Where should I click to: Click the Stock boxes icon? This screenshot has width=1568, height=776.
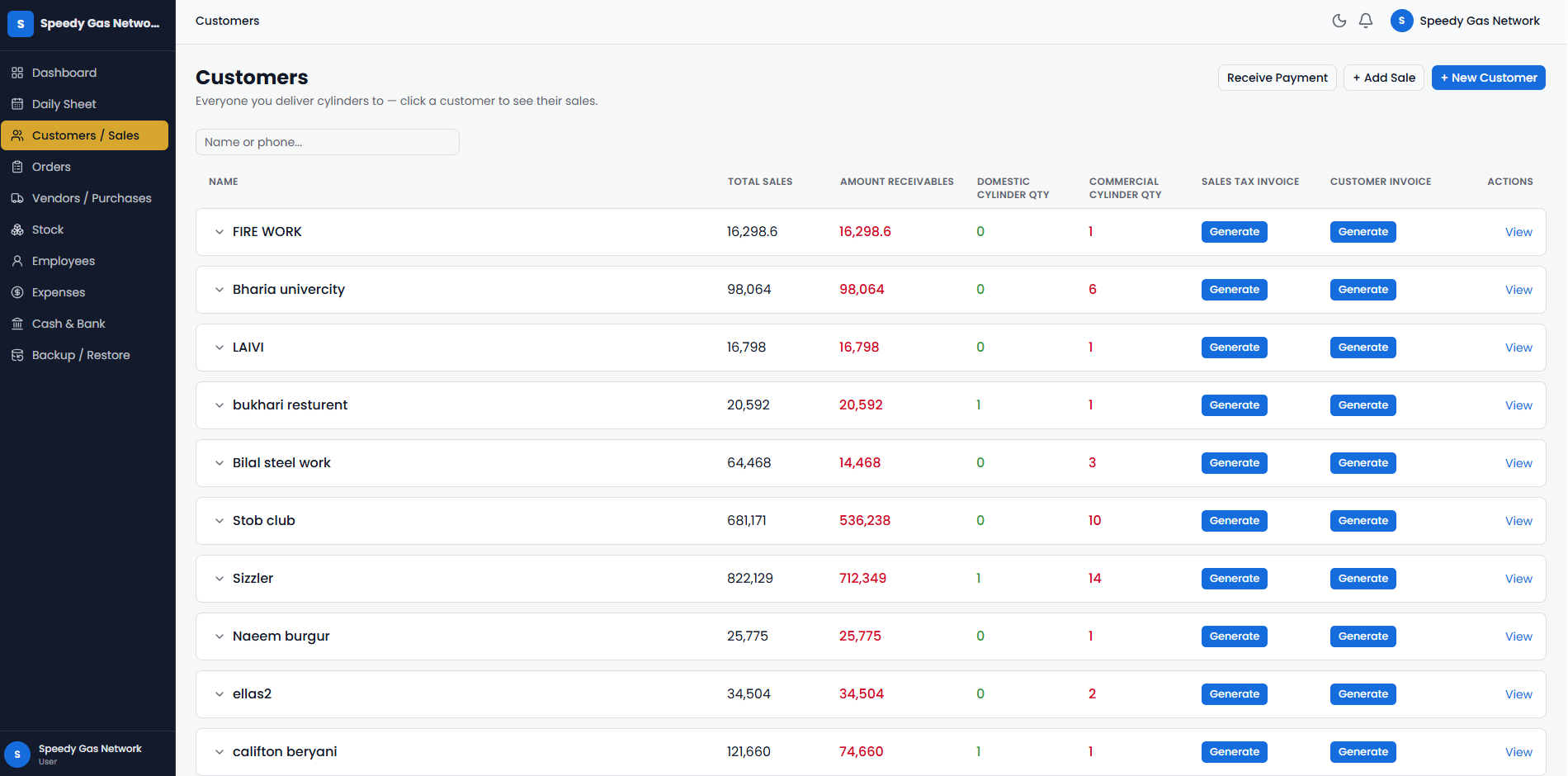(17, 229)
